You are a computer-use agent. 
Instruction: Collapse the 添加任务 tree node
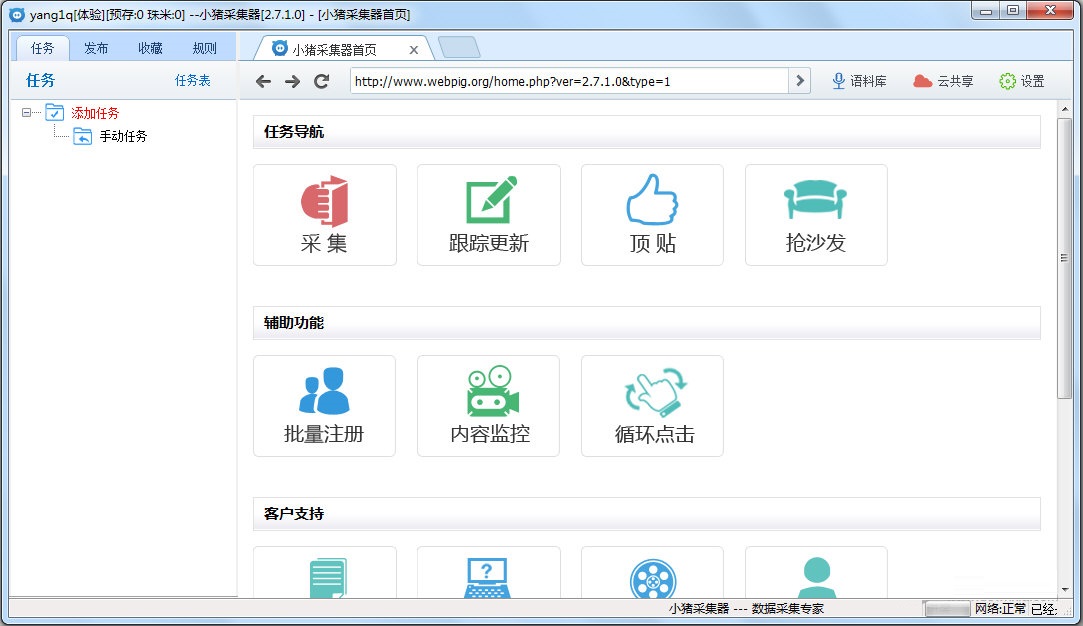tap(25, 112)
